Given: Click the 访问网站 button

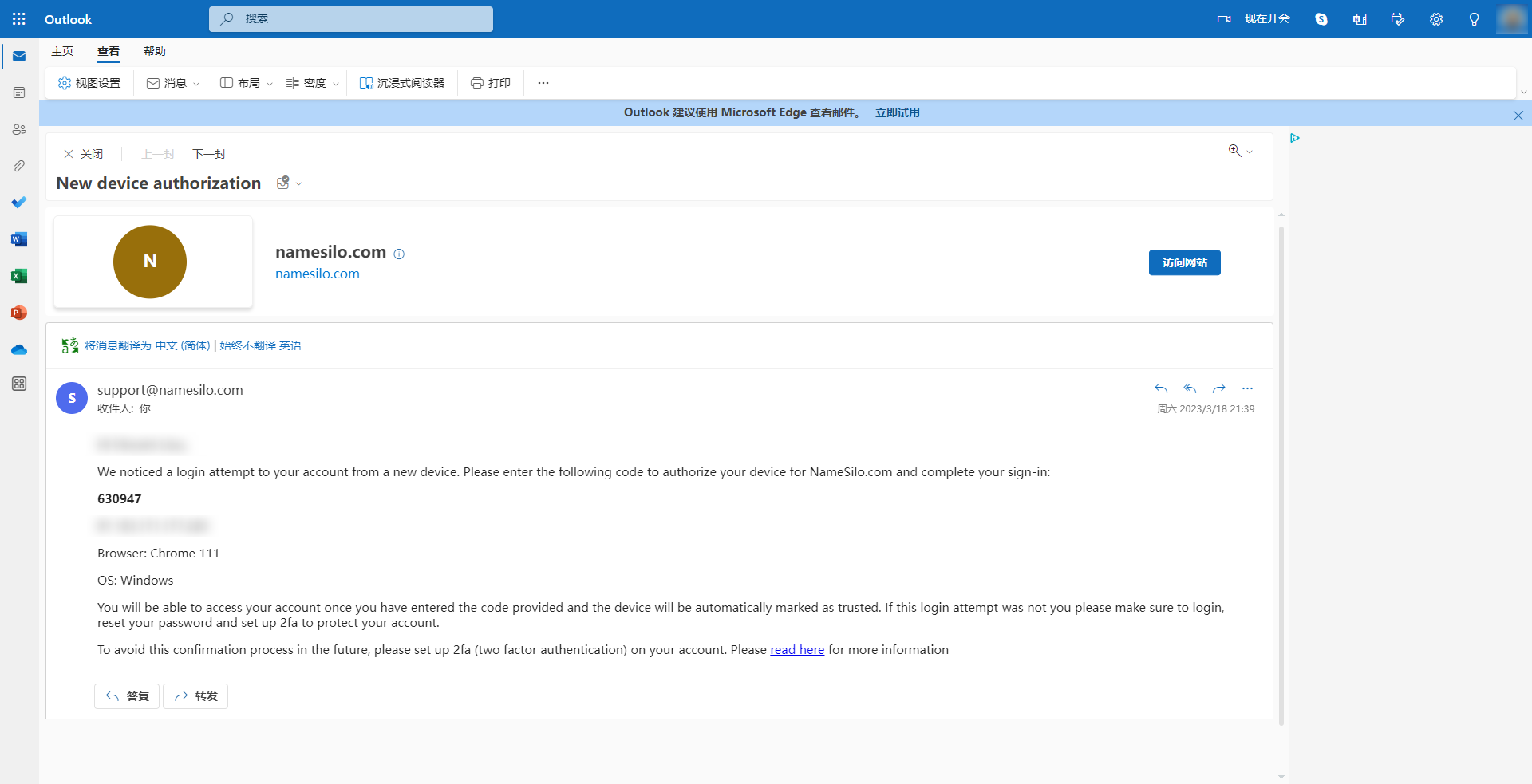Looking at the screenshot, I should pyautogui.click(x=1184, y=262).
